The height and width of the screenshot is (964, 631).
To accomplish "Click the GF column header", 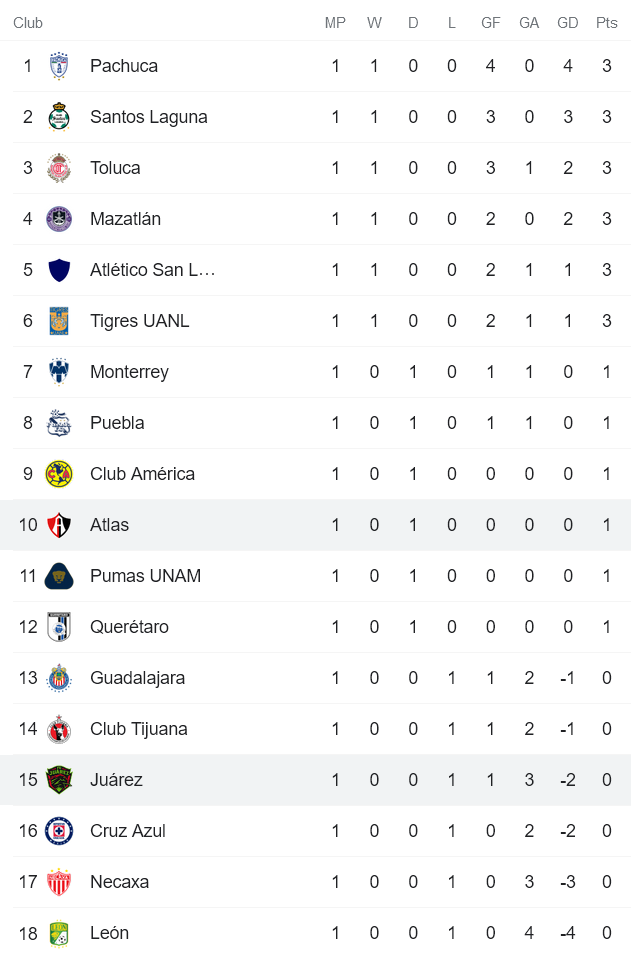I will click(x=490, y=22).
